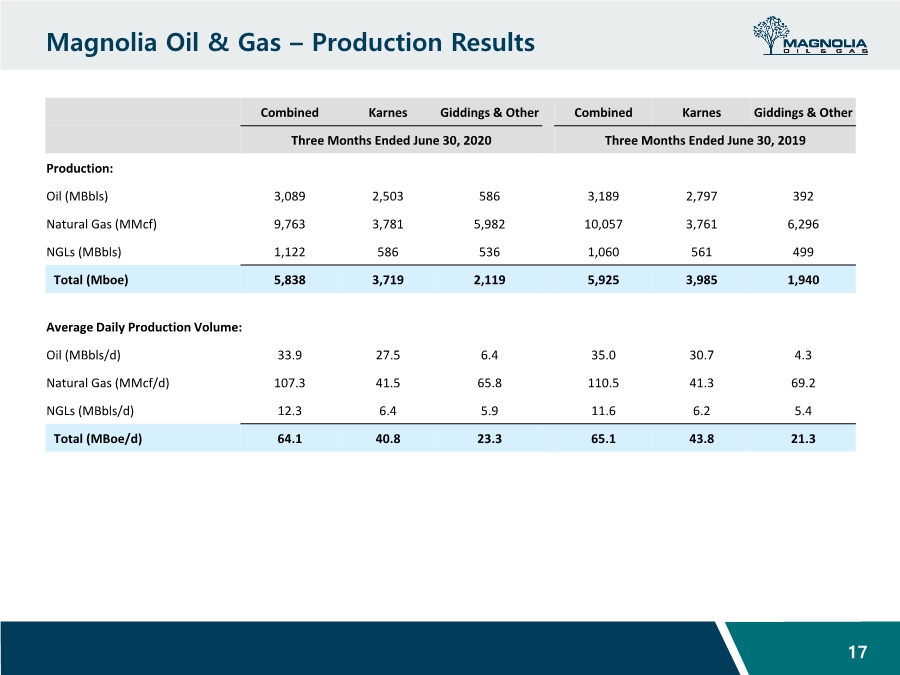The image size is (900, 675).
Task: Select NGLs value 536
Action: click(x=489, y=252)
